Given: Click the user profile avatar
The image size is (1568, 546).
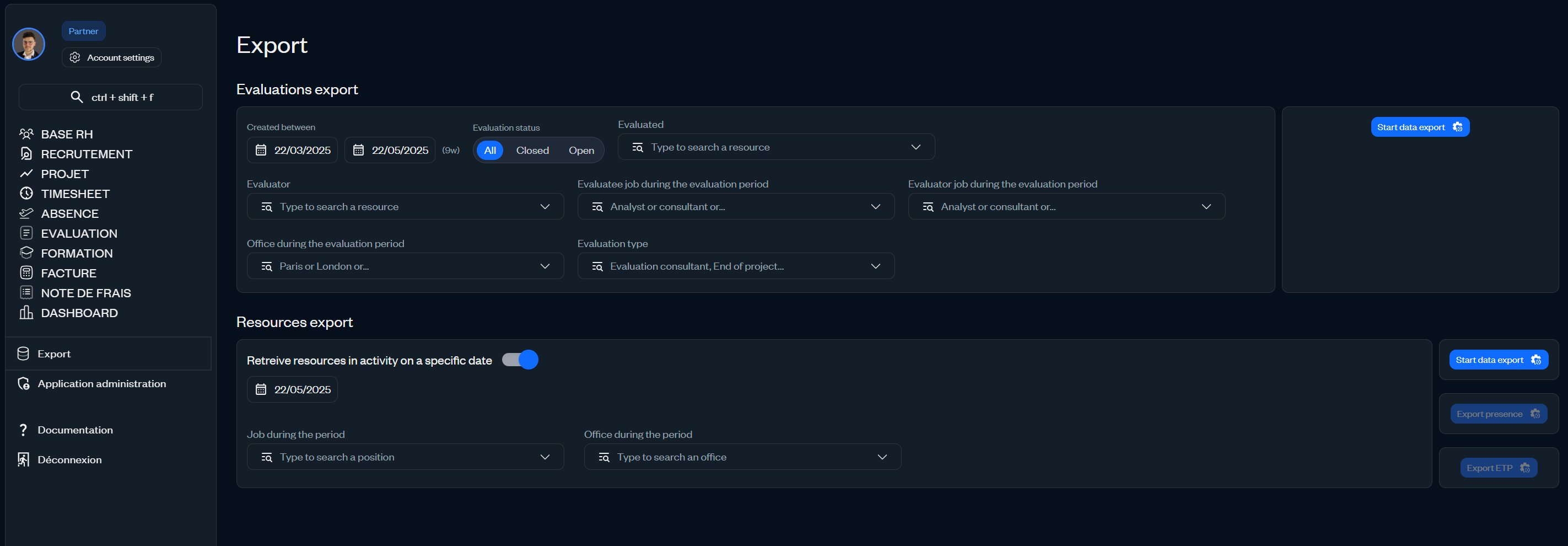Looking at the screenshot, I should pyautogui.click(x=29, y=44).
